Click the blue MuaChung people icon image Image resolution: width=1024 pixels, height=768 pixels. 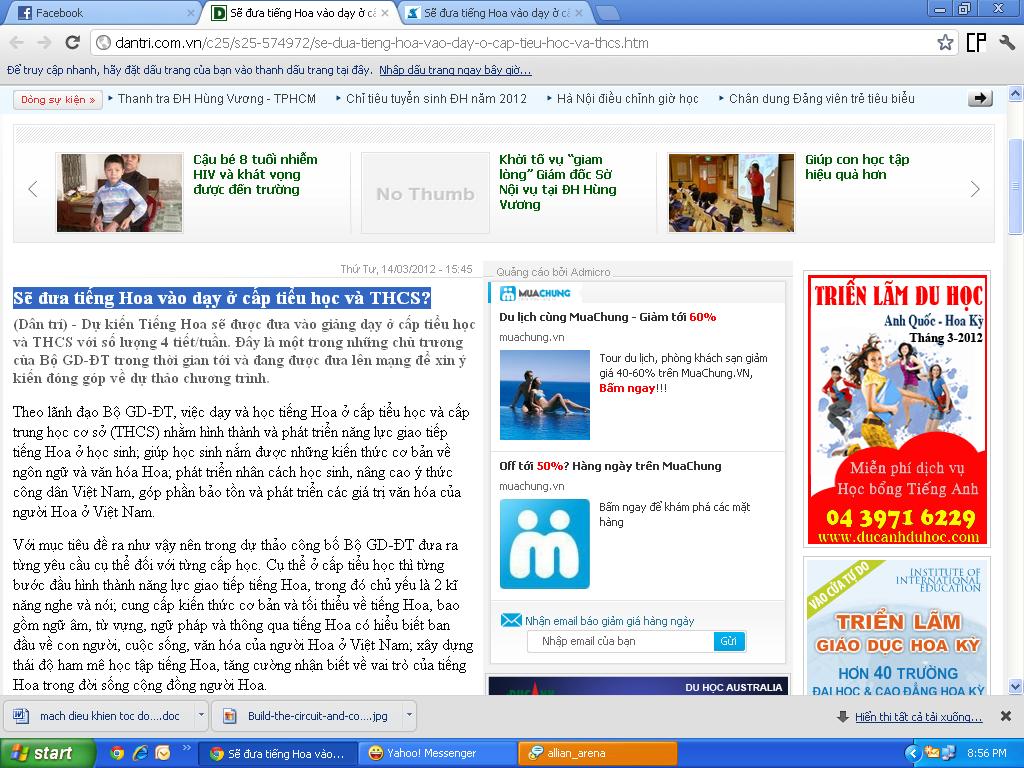(x=545, y=544)
